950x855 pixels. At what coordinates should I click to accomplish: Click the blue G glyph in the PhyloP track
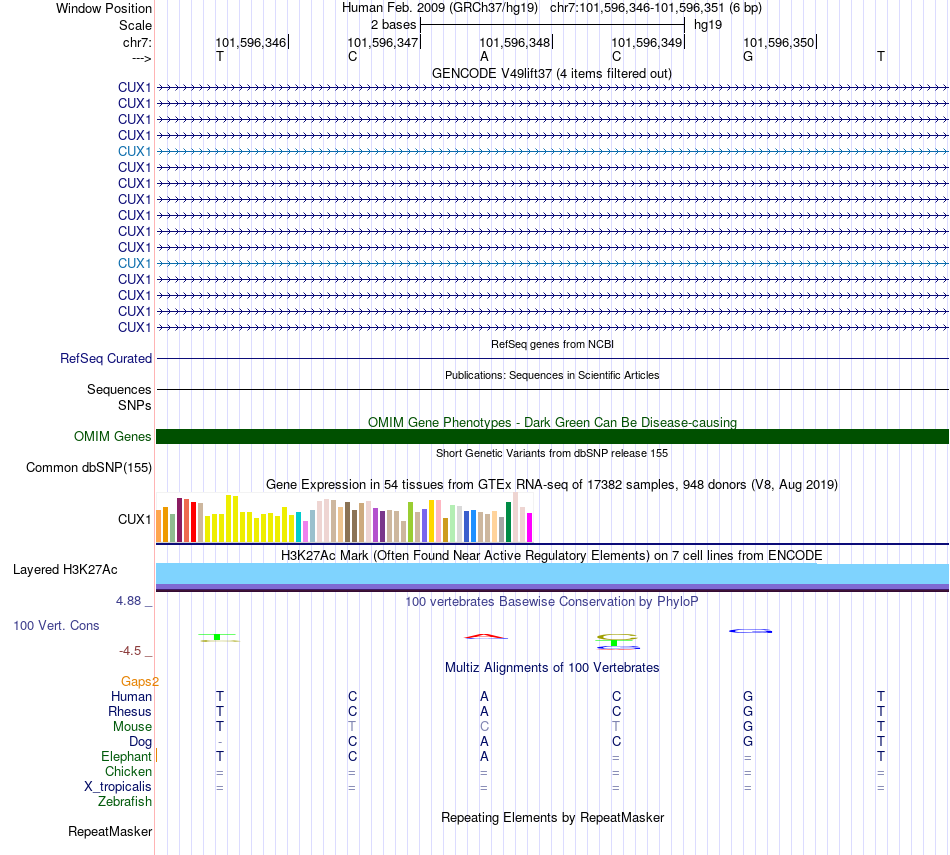point(751,631)
